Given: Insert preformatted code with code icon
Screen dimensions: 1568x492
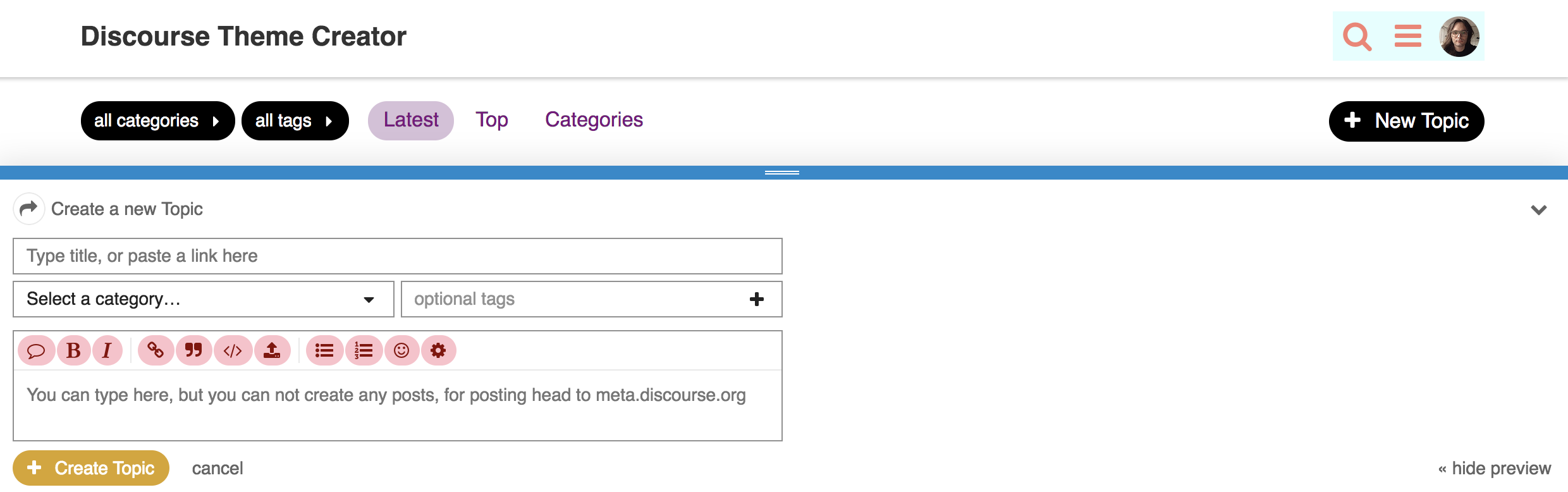Looking at the screenshot, I should coord(233,350).
